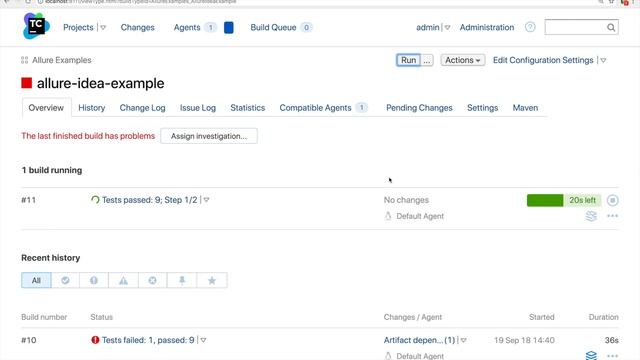Filter history by failed builds
This screenshot has width=640, height=360.
[x=94, y=280]
